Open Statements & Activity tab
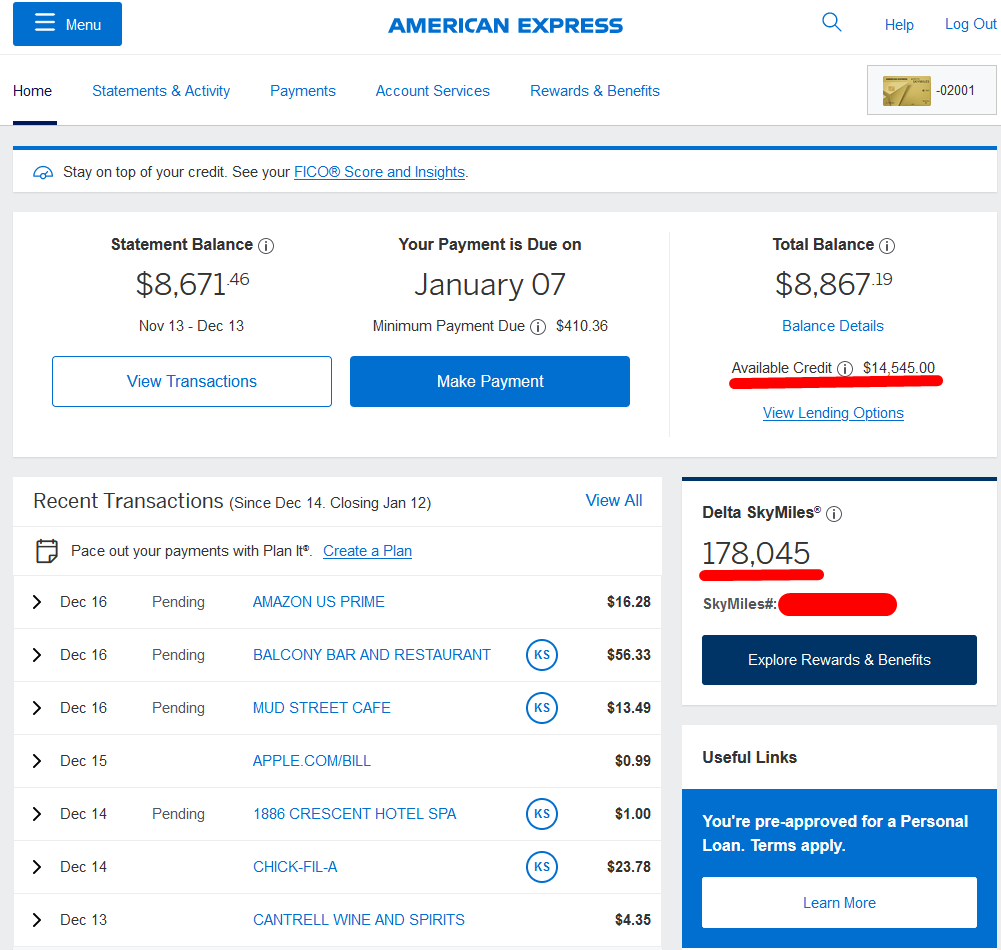Image resolution: width=1001 pixels, height=950 pixels. tap(161, 91)
